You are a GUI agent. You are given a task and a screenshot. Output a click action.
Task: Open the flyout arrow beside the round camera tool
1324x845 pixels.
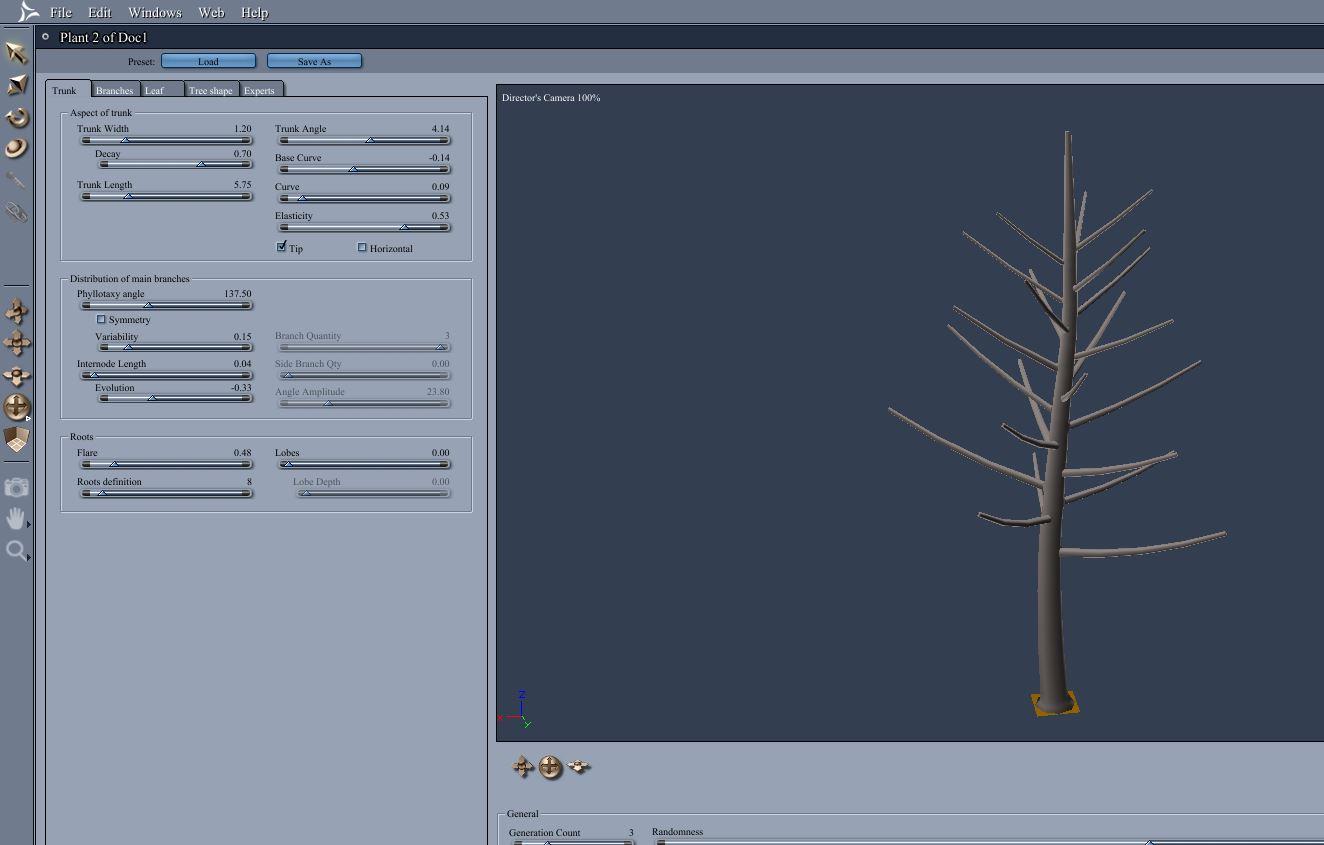pos(29,417)
